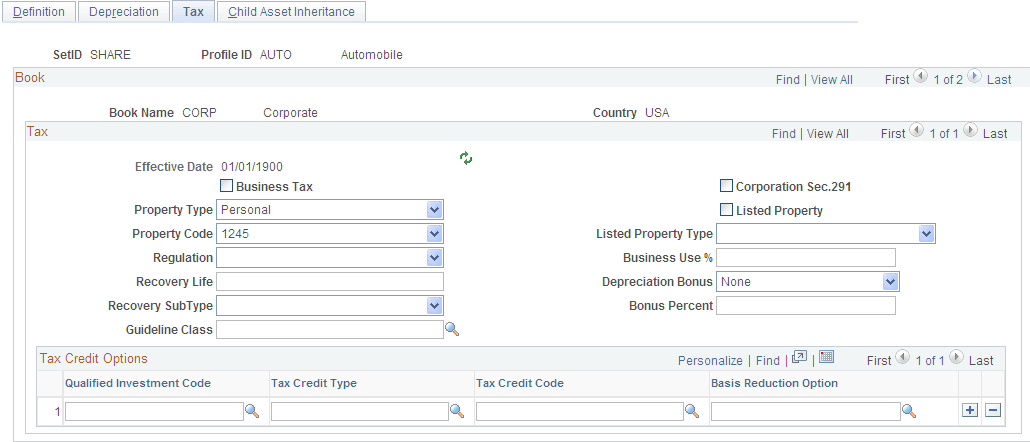Open the Child Asset Inheritance tab
This screenshot has height=442, width=1030.
point(291,12)
